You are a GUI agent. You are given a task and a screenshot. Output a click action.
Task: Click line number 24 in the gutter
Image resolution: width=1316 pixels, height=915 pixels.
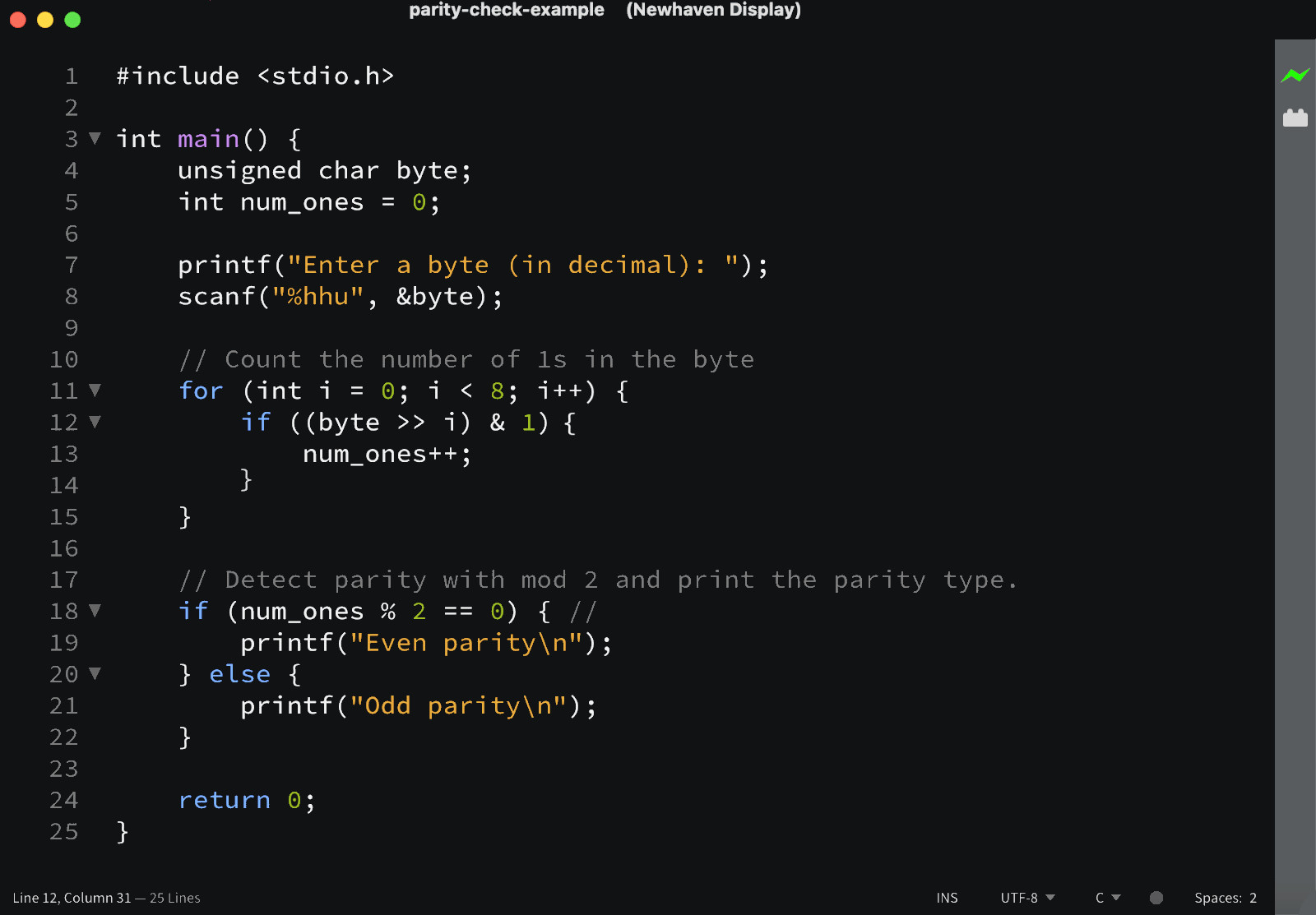(x=64, y=800)
